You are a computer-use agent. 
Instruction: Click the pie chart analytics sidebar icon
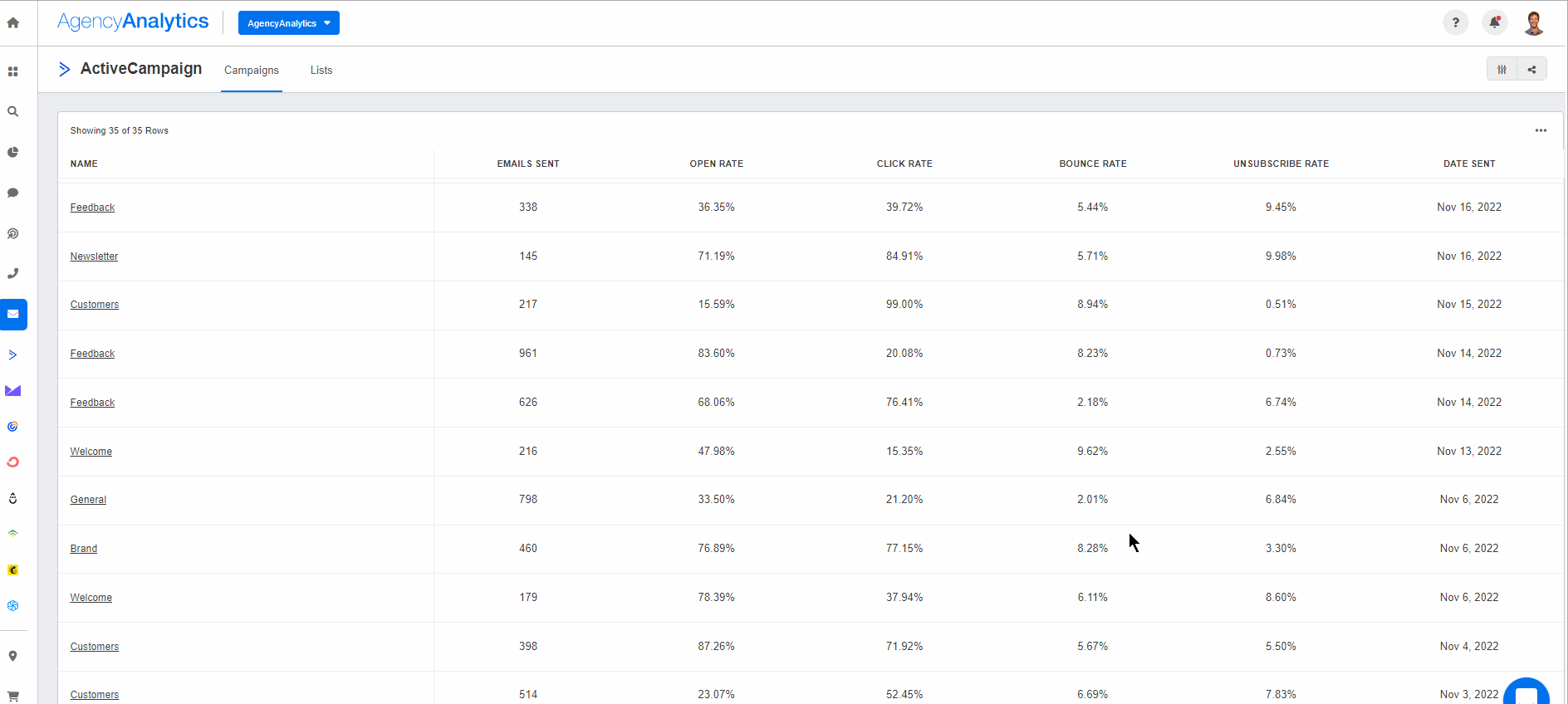point(13,152)
